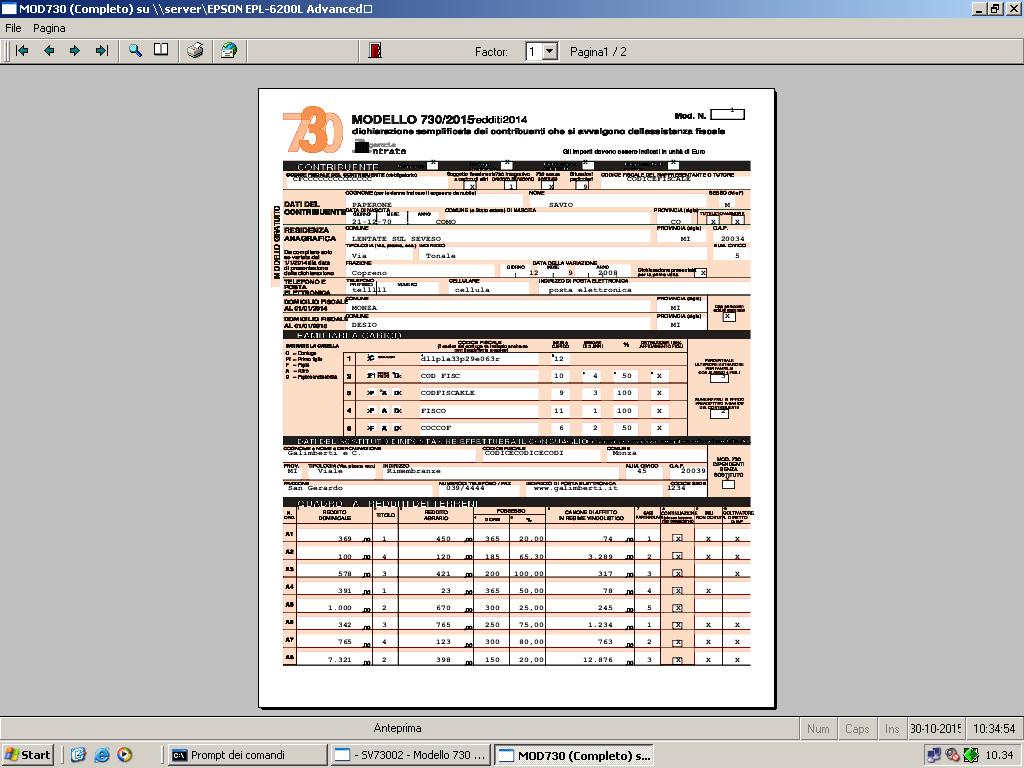Click the MODELLO 730/2015 heading on the page
This screenshot has width=1024, height=768.
412,120
